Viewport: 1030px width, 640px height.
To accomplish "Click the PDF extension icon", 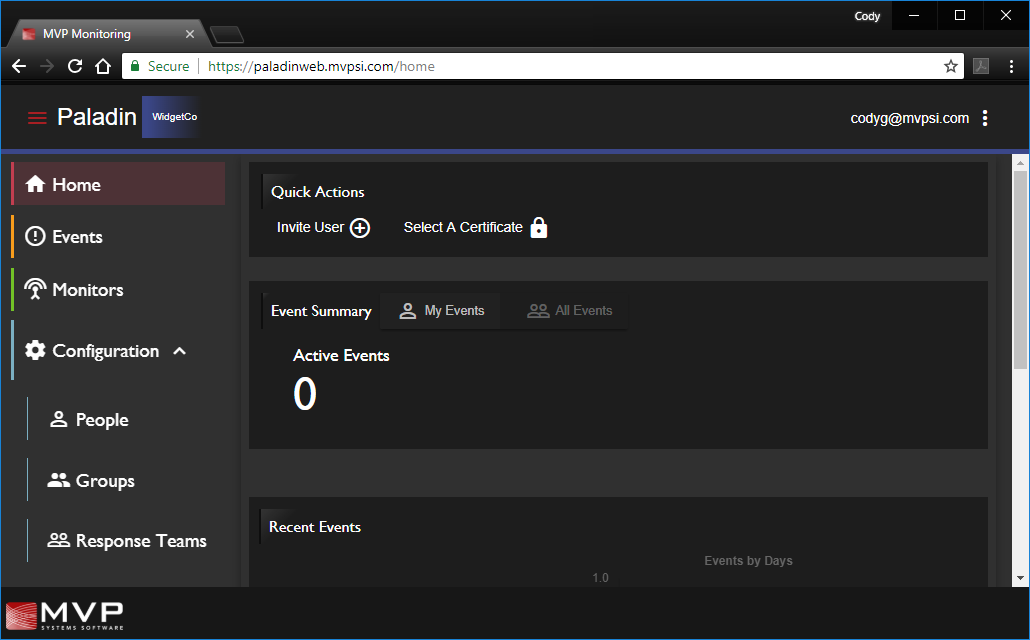I will pos(982,66).
